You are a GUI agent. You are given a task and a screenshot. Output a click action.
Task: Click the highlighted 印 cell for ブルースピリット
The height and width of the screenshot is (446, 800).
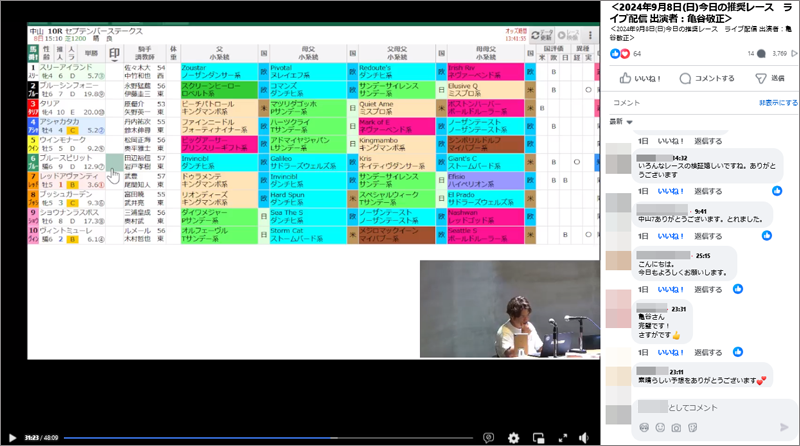pyautogui.click(x=114, y=162)
